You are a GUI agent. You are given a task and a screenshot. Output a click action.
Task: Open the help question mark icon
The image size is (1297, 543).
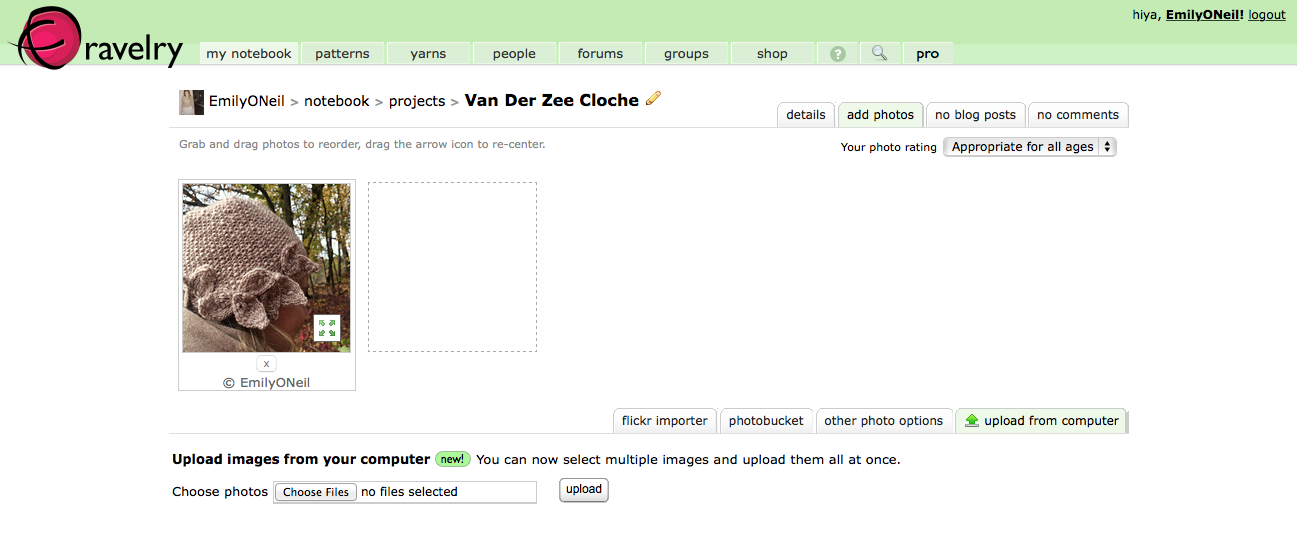coord(838,54)
